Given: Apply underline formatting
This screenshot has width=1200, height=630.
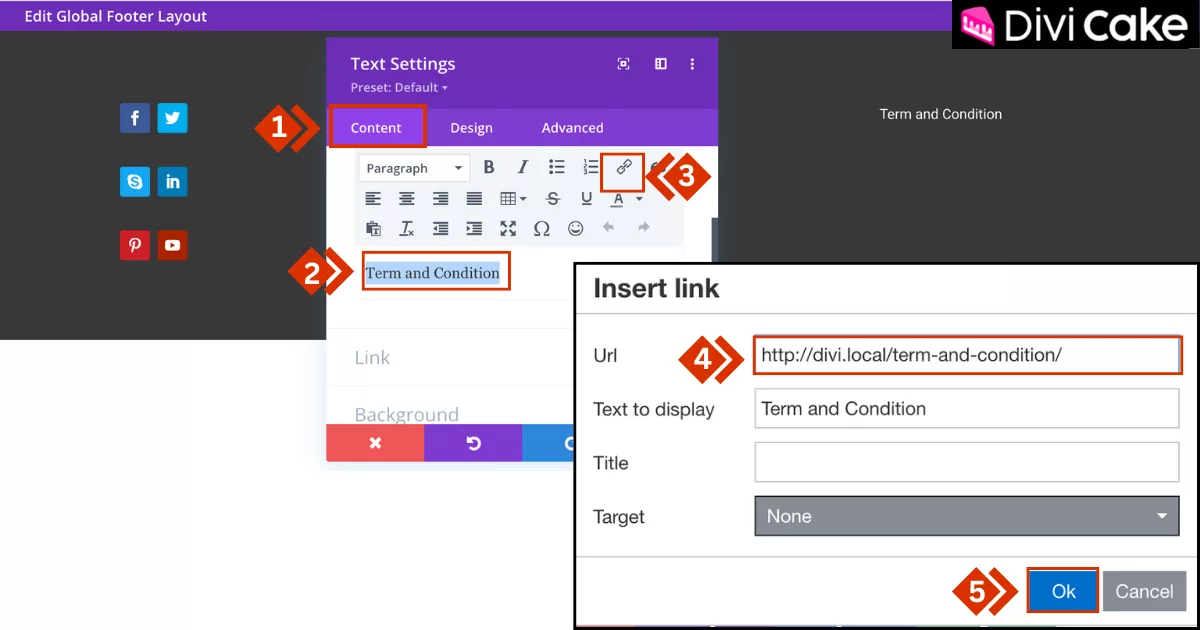Looking at the screenshot, I should click(586, 199).
